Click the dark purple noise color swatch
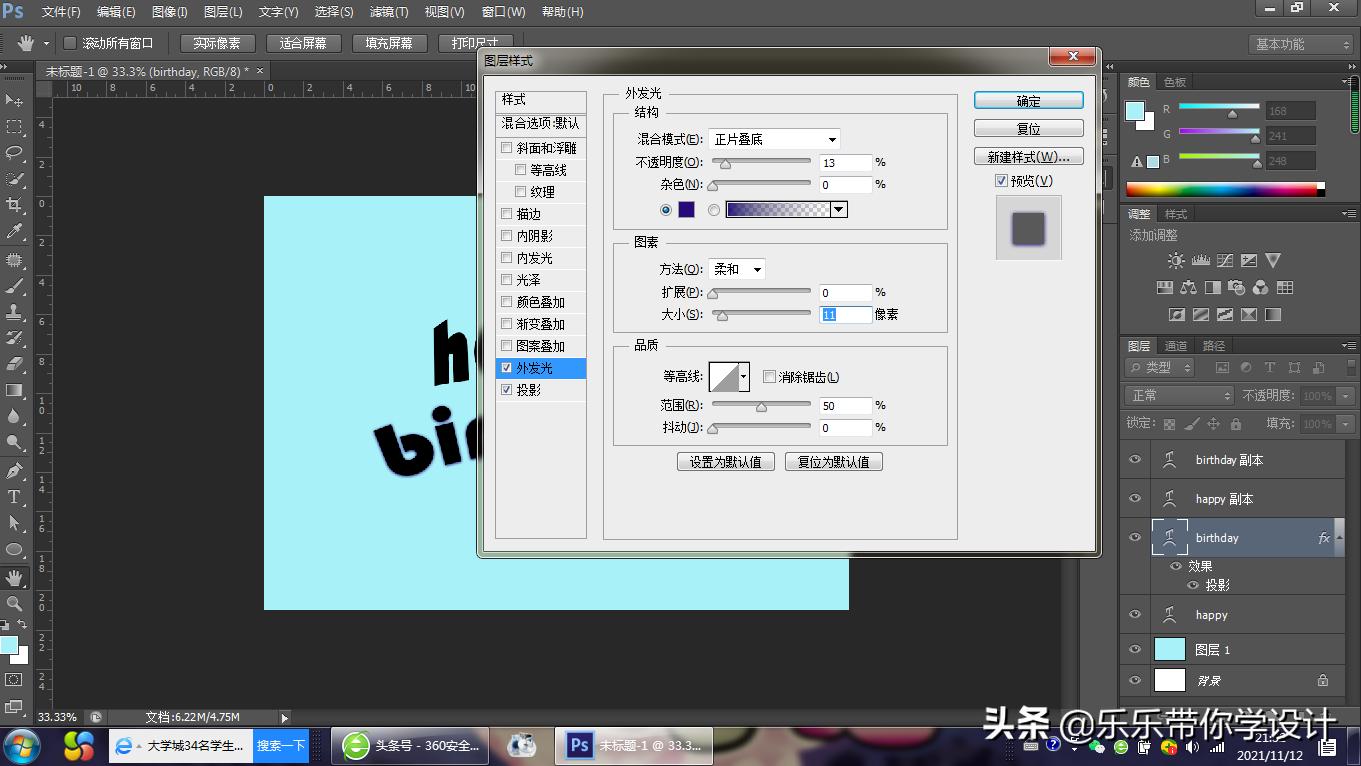This screenshot has width=1361, height=766. point(685,209)
